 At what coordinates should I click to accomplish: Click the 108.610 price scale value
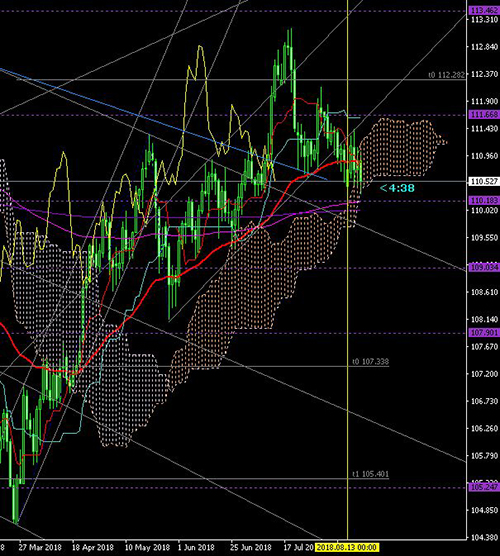point(485,292)
